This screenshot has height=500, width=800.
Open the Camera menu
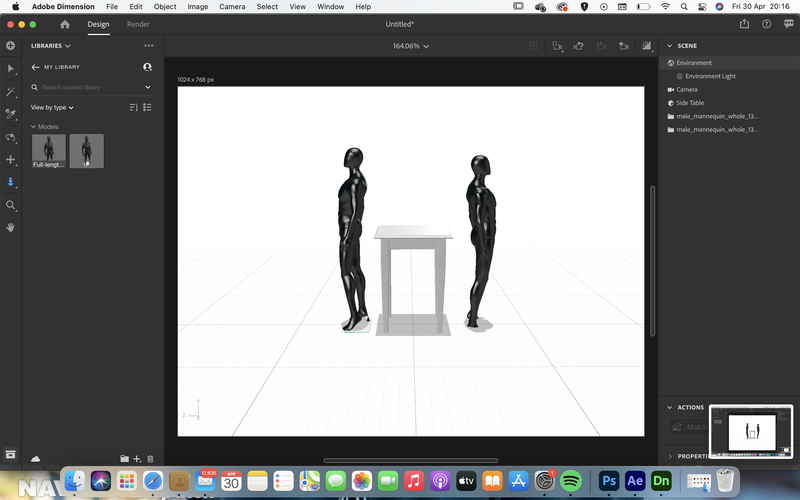click(x=232, y=7)
